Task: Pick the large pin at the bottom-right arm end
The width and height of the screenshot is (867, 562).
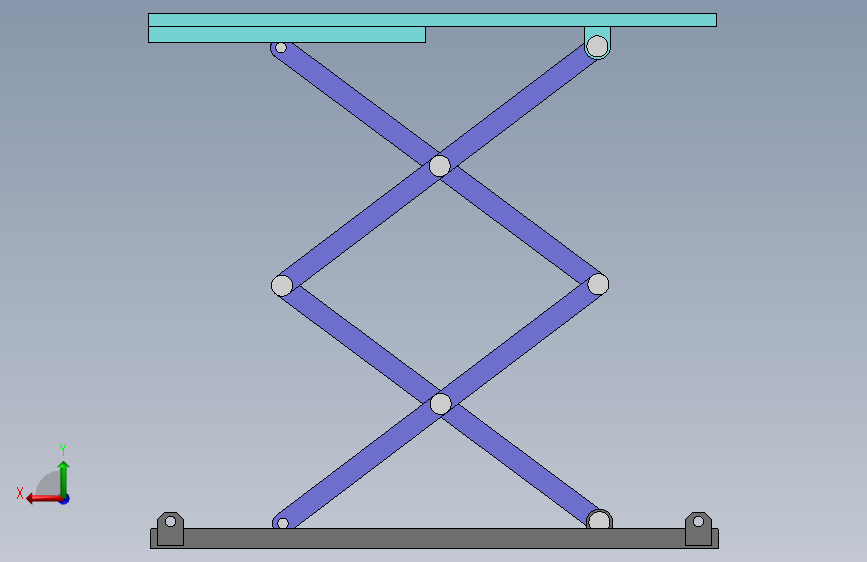Action: pos(599,521)
